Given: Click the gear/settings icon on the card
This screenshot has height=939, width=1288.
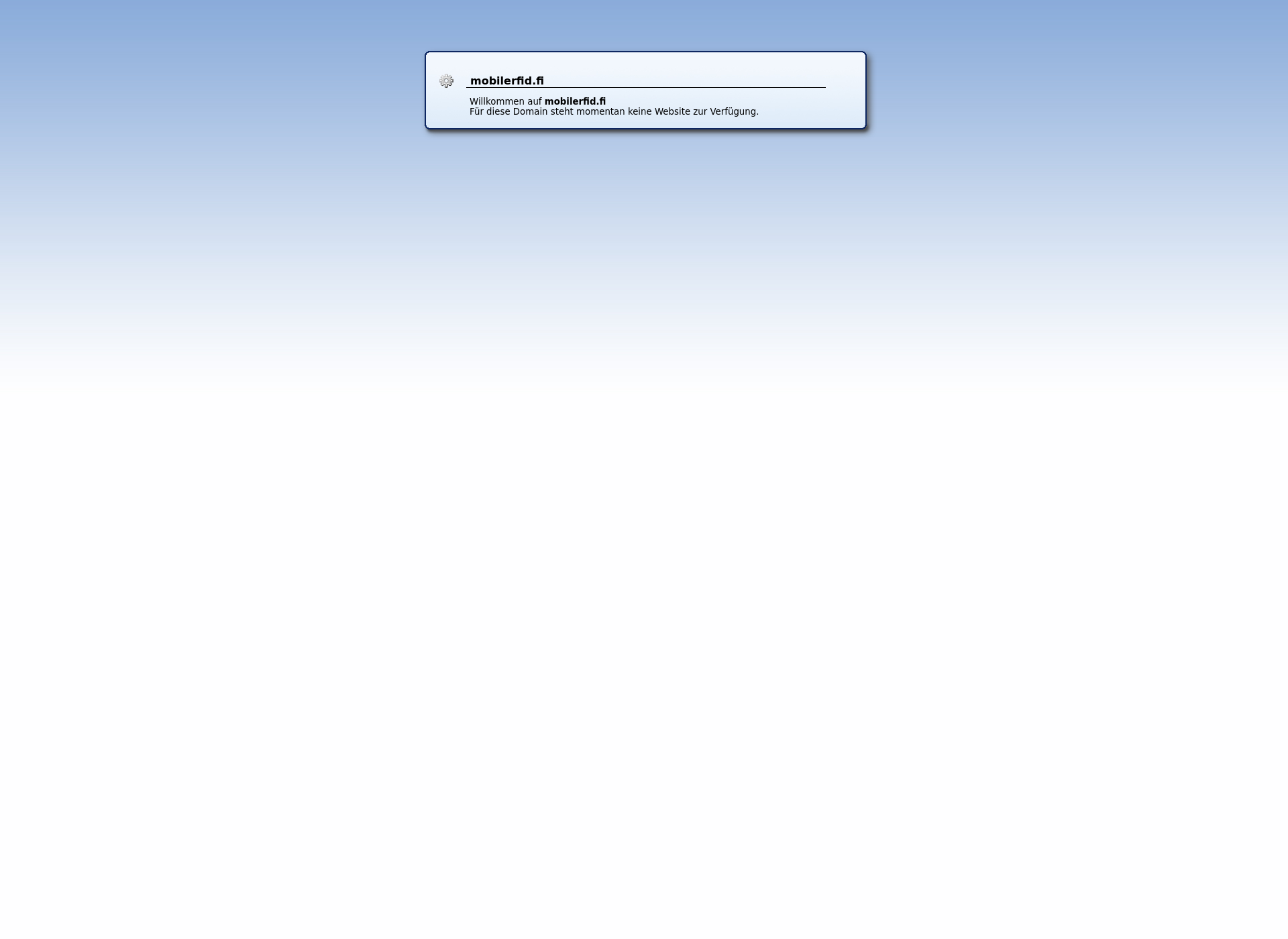Looking at the screenshot, I should pyautogui.click(x=446, y=81).
